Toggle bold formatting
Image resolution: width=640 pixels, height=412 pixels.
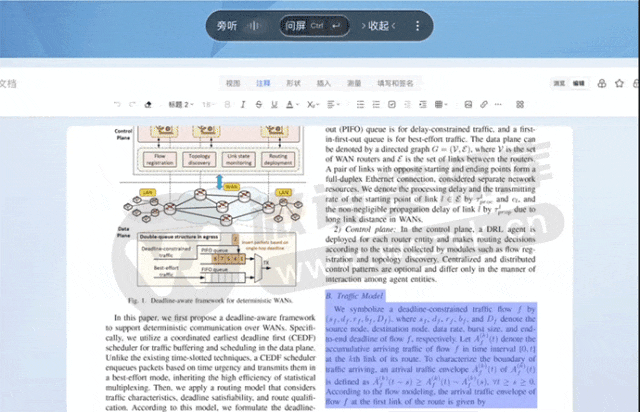coord(227,105)
